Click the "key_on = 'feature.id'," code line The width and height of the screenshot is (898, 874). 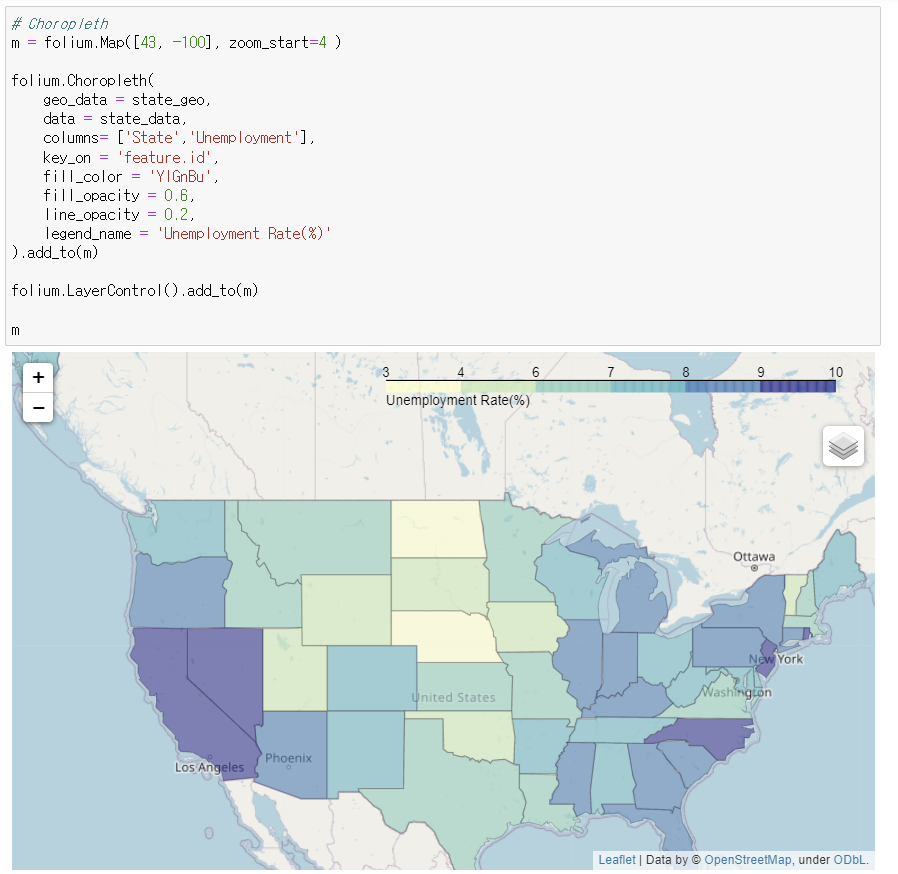131,158
